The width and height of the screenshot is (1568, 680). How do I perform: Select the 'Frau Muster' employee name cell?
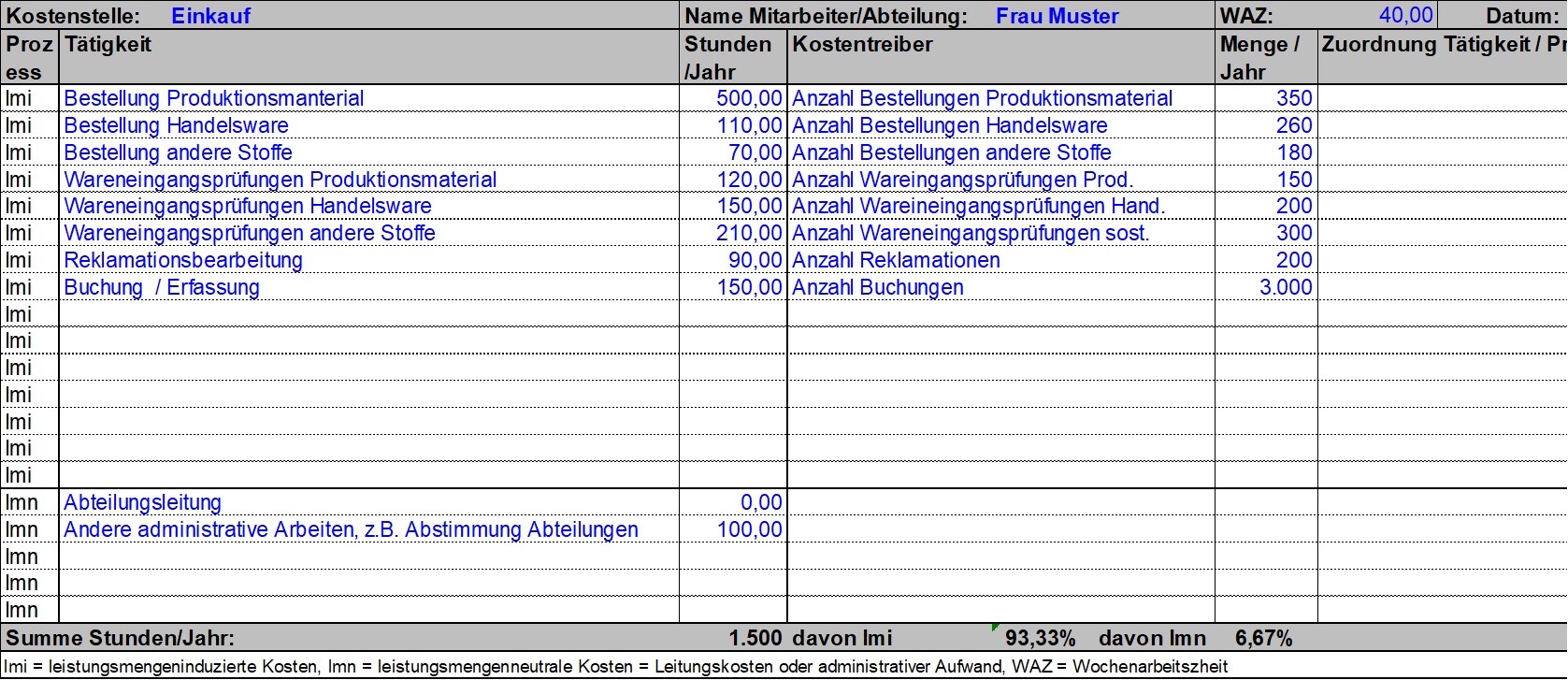pos(1057,16)
